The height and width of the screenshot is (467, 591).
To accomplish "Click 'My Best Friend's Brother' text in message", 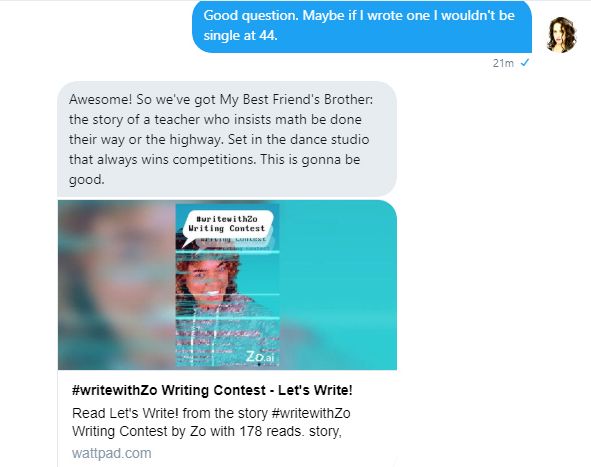I will click(296, 100).
